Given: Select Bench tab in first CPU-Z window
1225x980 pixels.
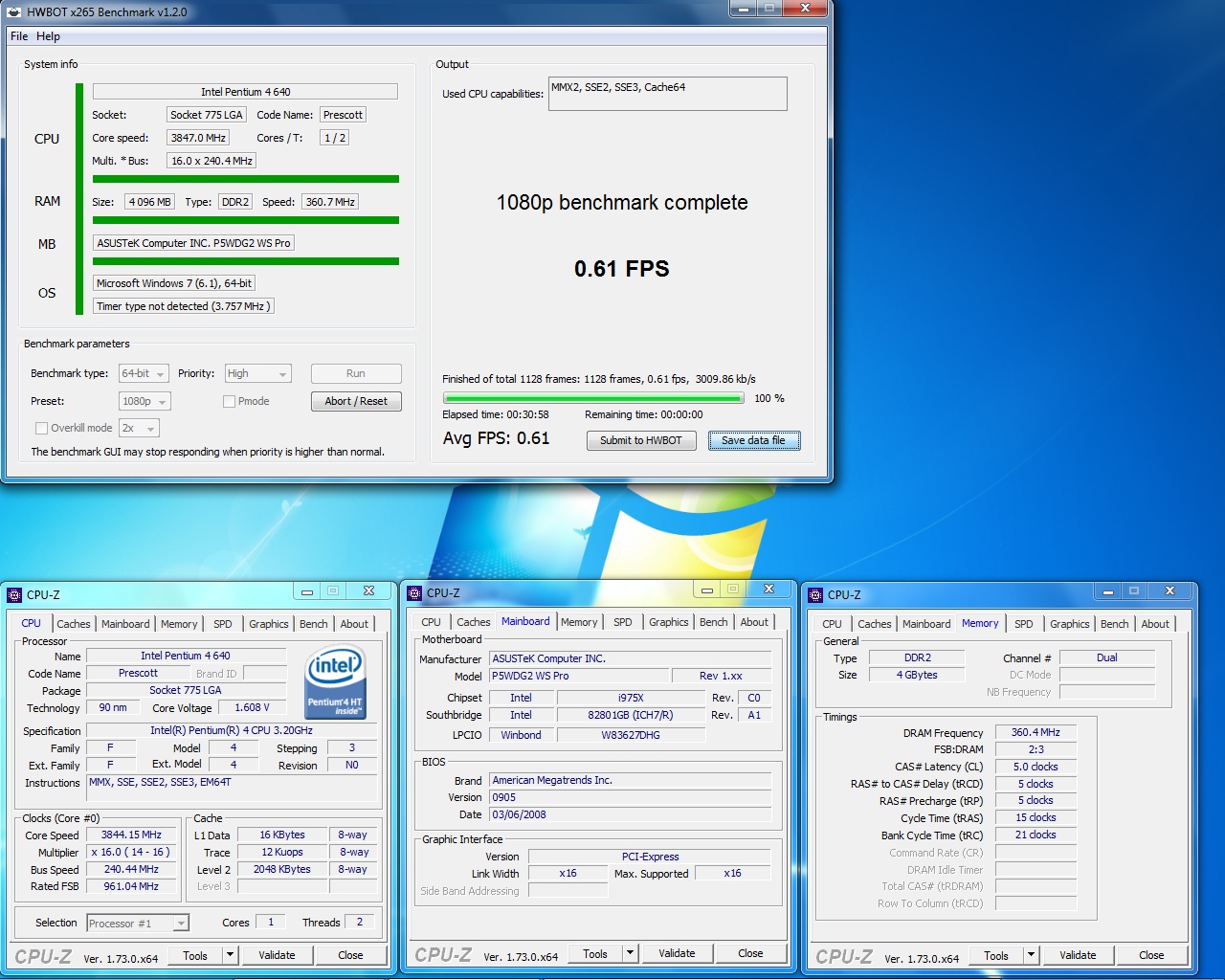Looking at the screenshot, I should pos(313,623).
